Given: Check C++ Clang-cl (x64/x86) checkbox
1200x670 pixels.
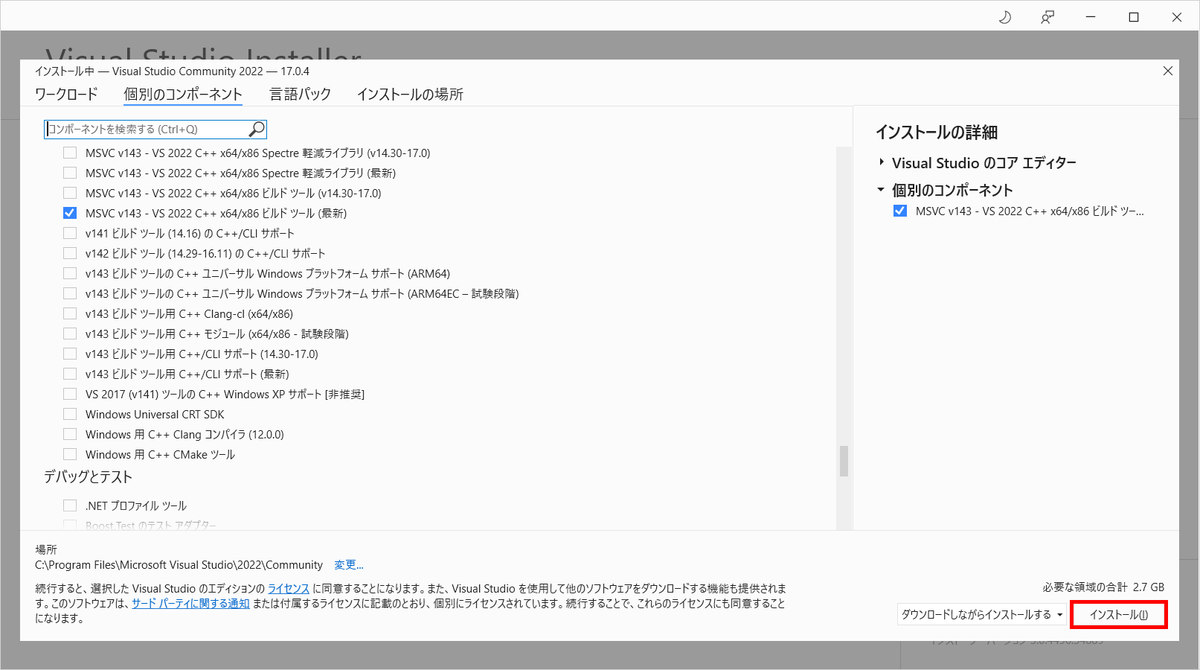Looking at the screenshot, I should pos(70,313).
